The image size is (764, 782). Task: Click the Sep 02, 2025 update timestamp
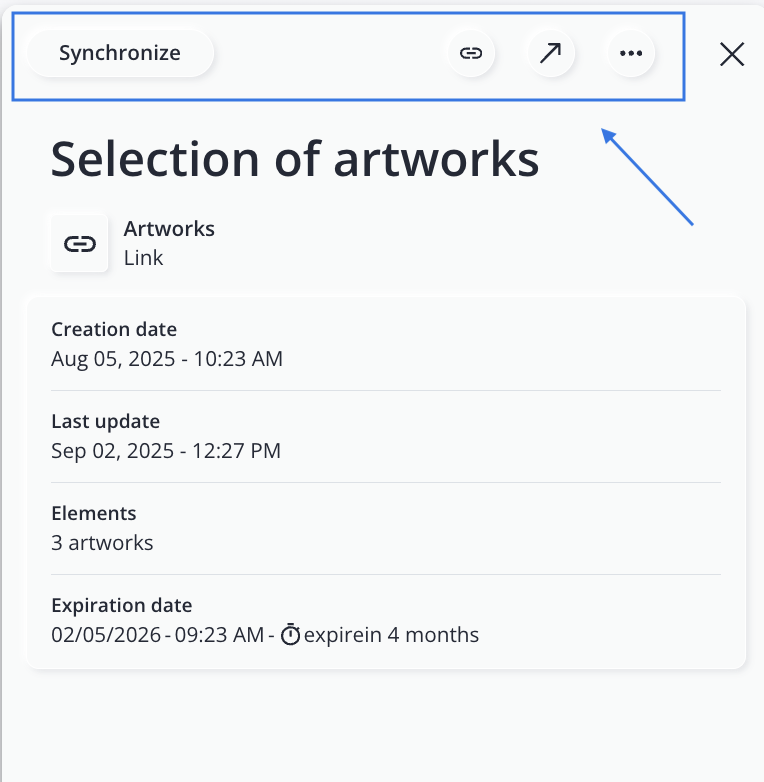(x=166, y=450)
